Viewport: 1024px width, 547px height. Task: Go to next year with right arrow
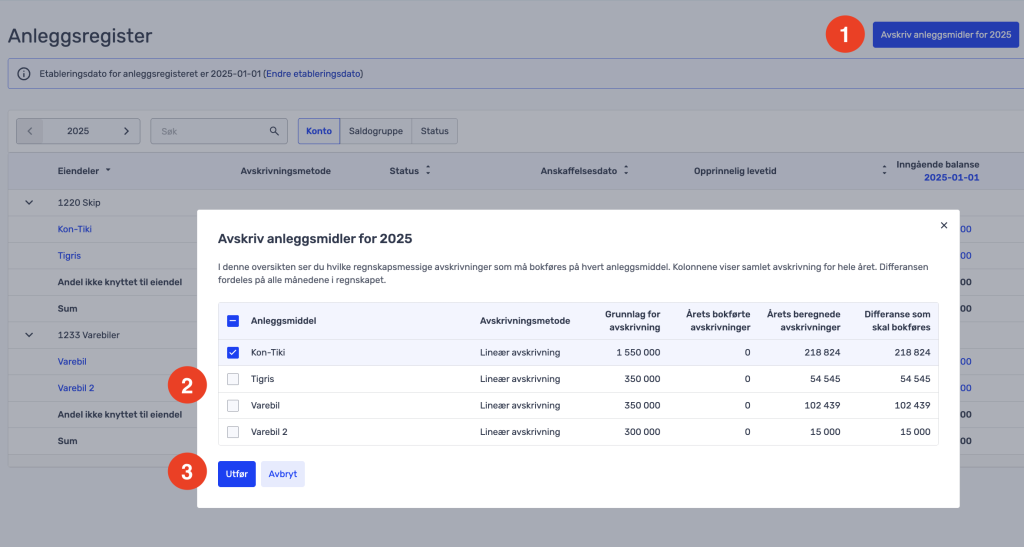tap(126, 131)
